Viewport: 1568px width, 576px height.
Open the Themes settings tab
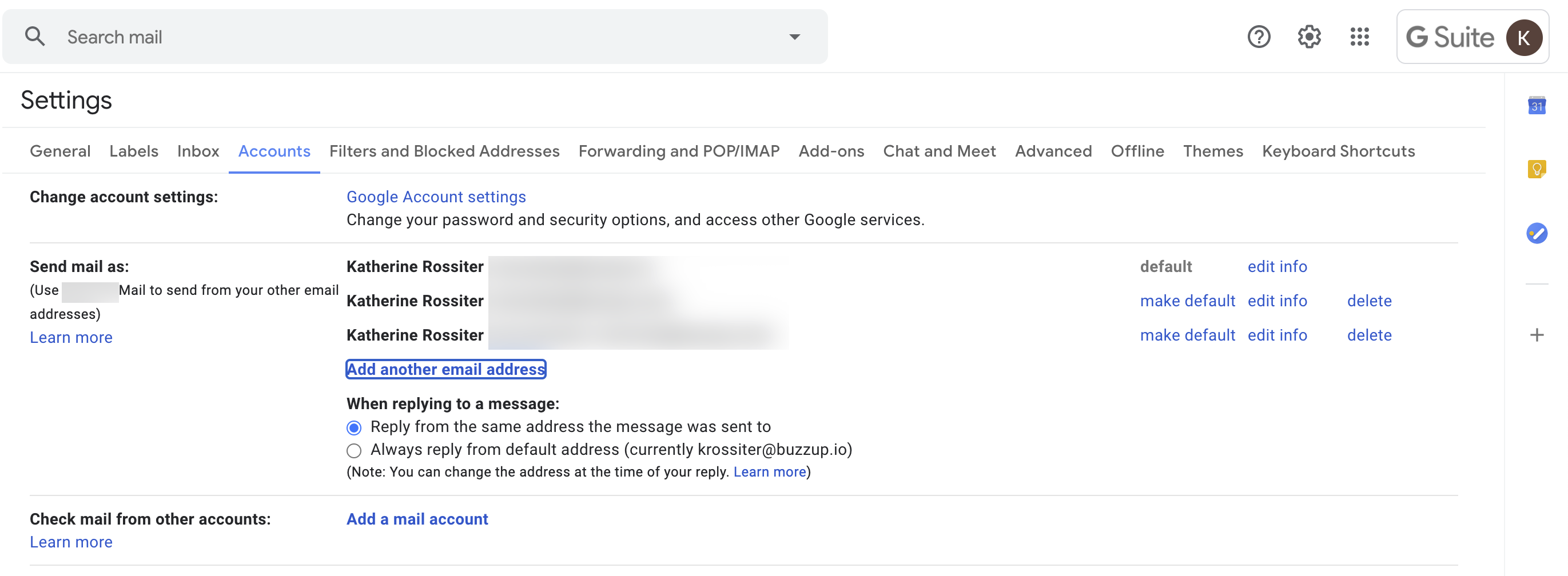(1212, 151)
